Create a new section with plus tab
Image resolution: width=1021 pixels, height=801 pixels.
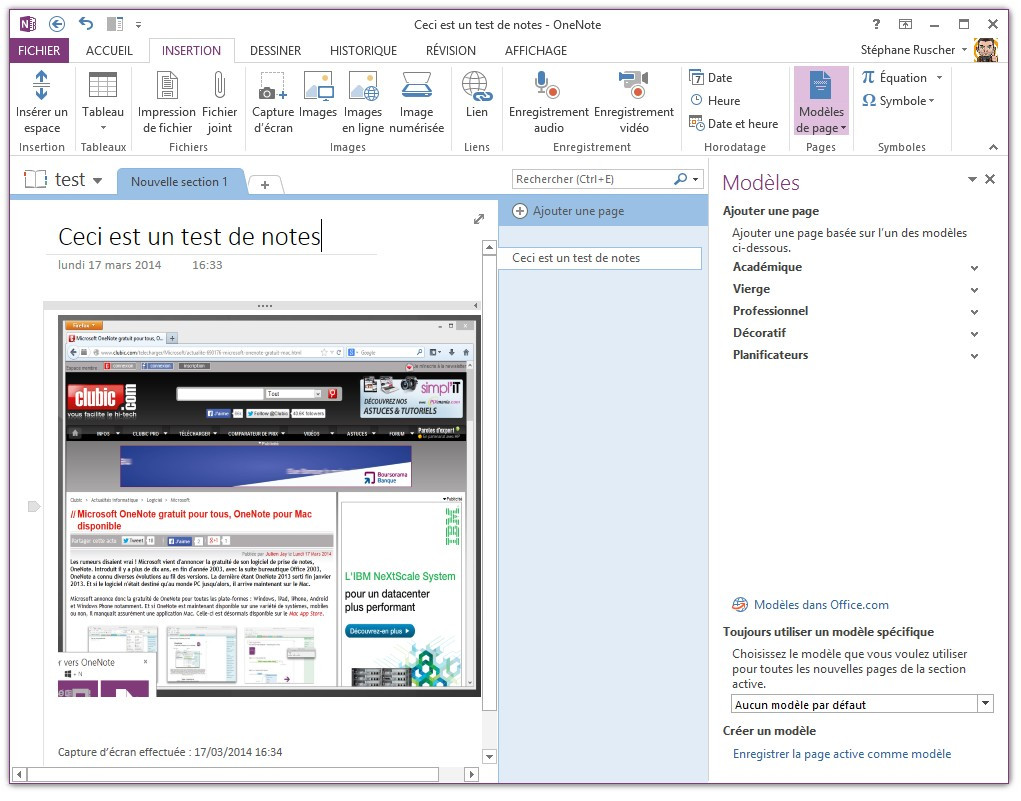[264, 185]
